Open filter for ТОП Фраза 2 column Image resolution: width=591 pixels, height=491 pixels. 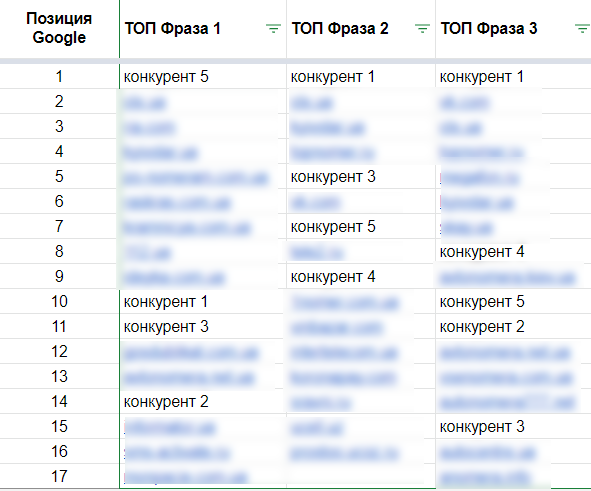(x=422, y=28)
